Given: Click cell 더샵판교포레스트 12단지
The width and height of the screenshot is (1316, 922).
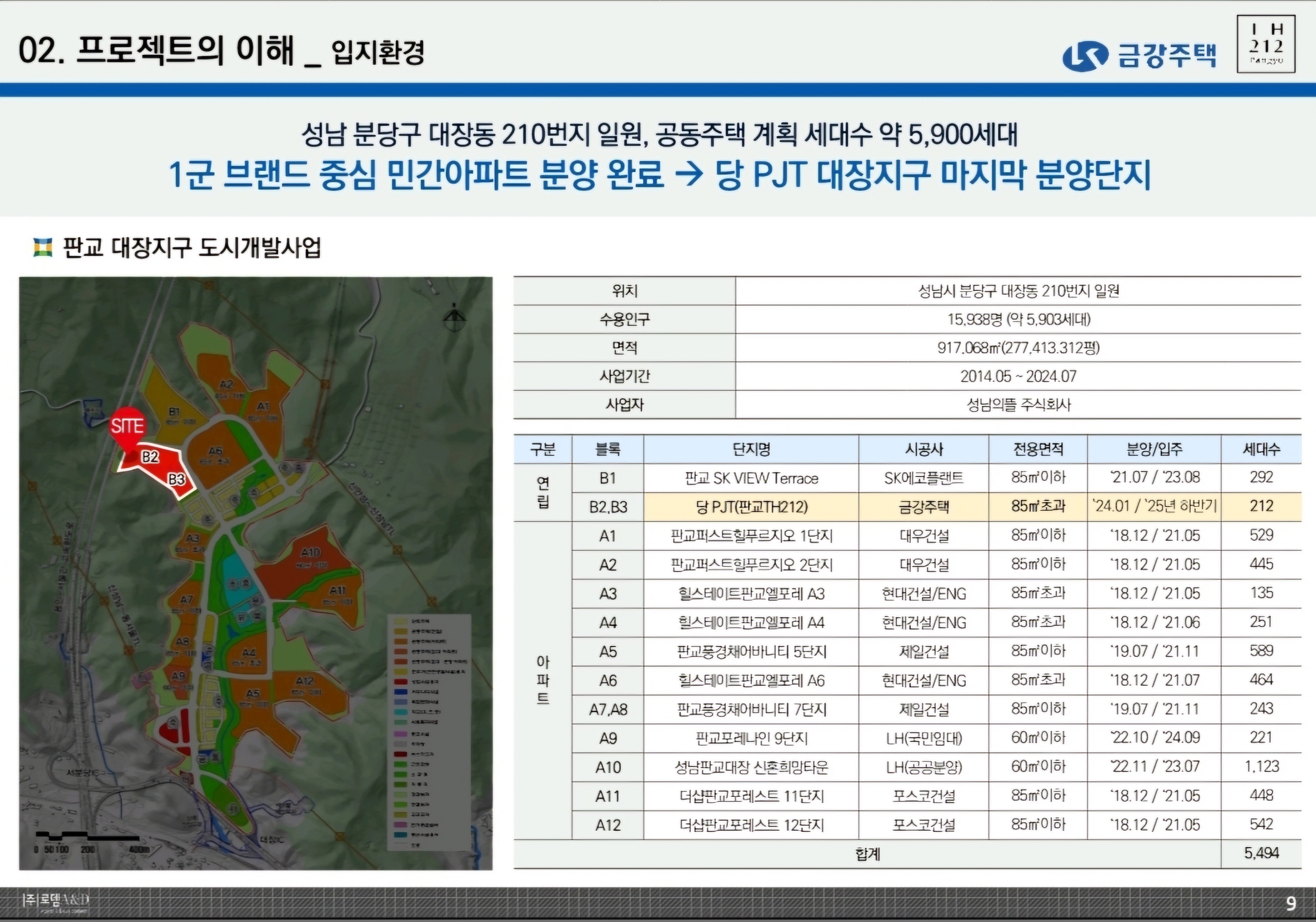Looking at the screenshot, I should pyautogui.click(x=751, y=825).
